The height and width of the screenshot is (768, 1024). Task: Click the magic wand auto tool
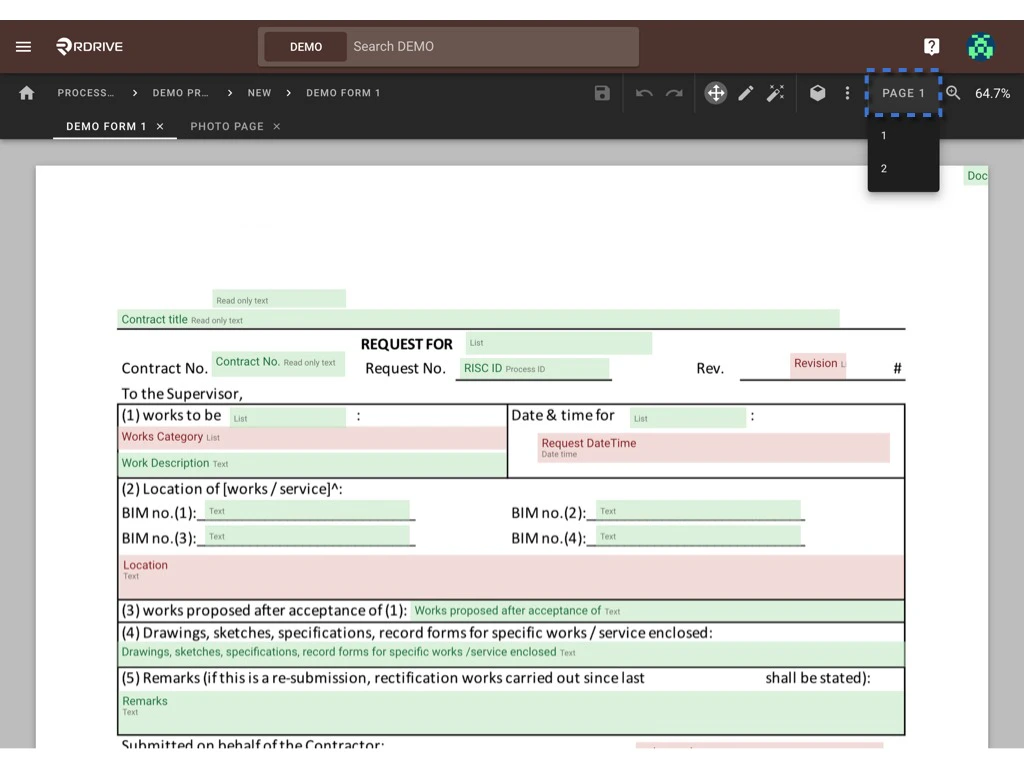pyautogui.click(x=776, y=93)
